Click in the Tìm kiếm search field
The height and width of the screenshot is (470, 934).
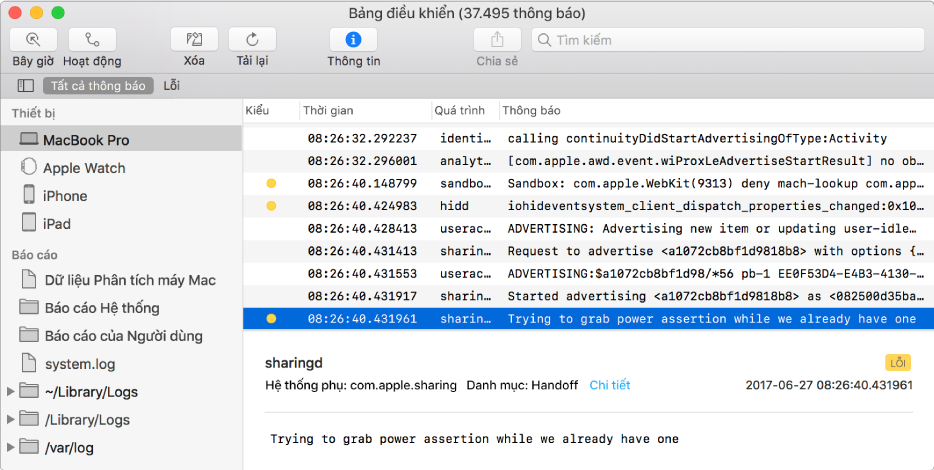(728, 40)
